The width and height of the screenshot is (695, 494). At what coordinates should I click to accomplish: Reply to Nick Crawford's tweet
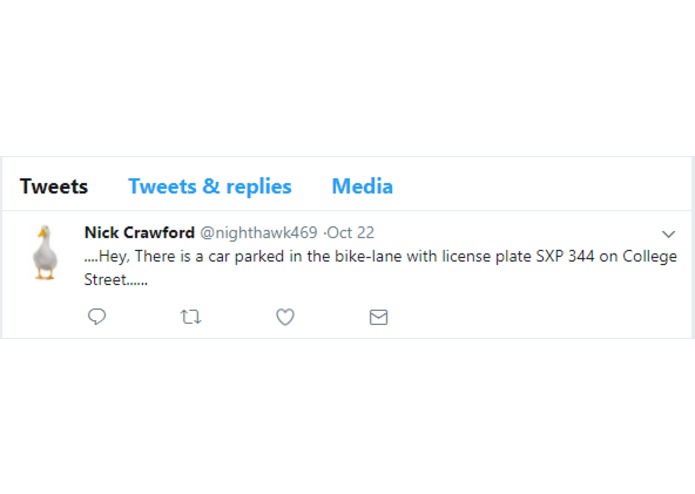(97, 317)
